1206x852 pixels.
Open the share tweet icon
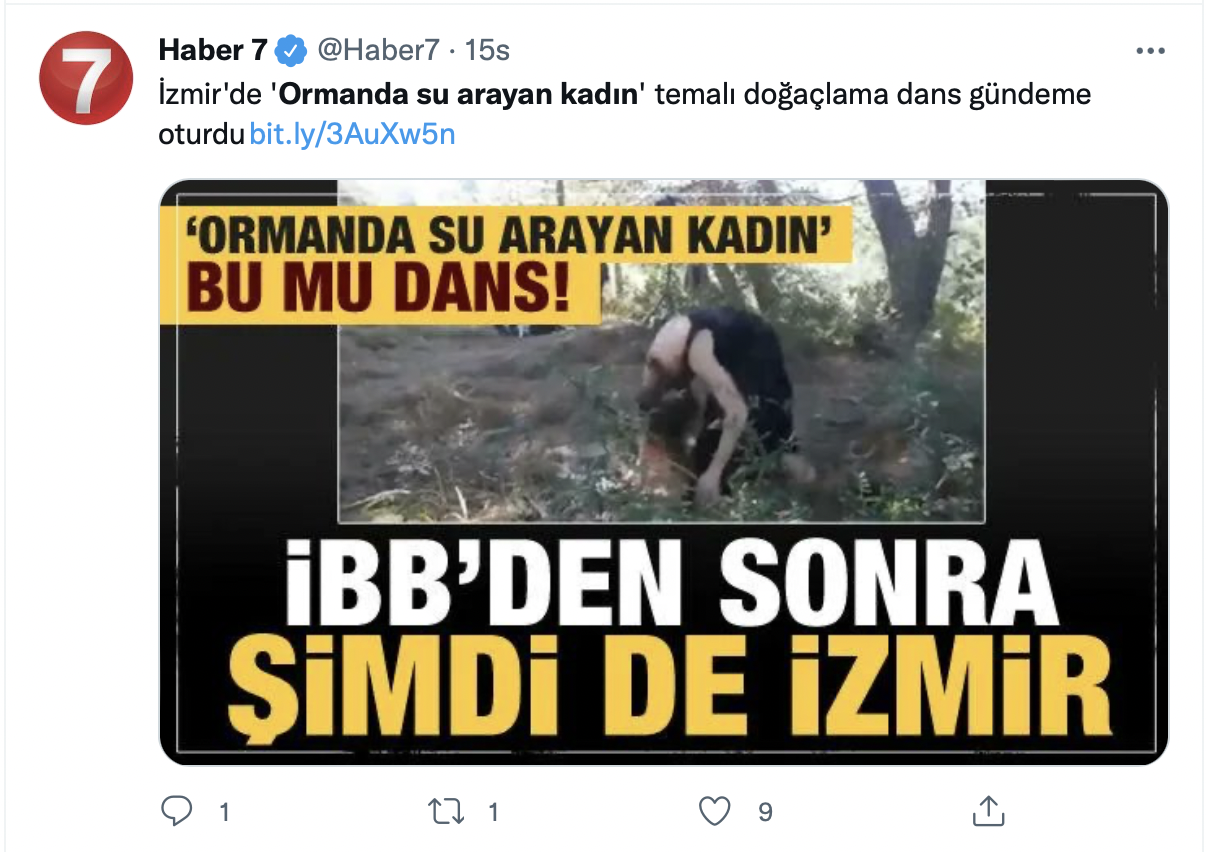987,811
